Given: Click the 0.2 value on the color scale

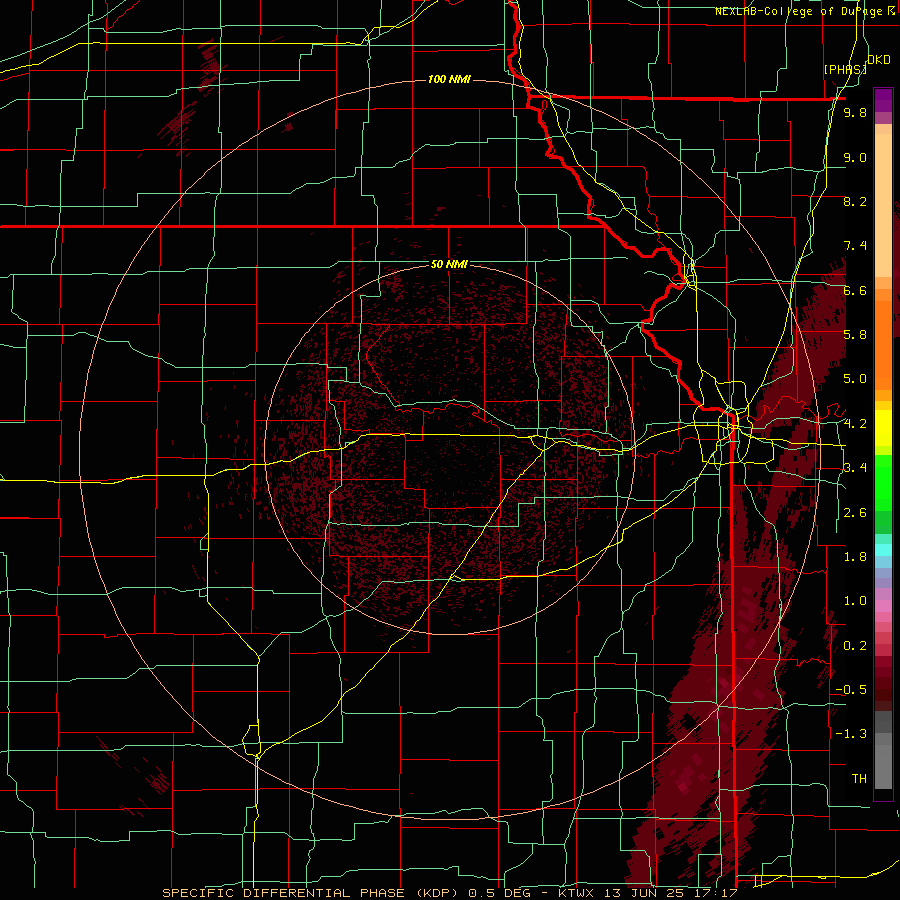Looking at the screenshot, I should click(855, 646).
